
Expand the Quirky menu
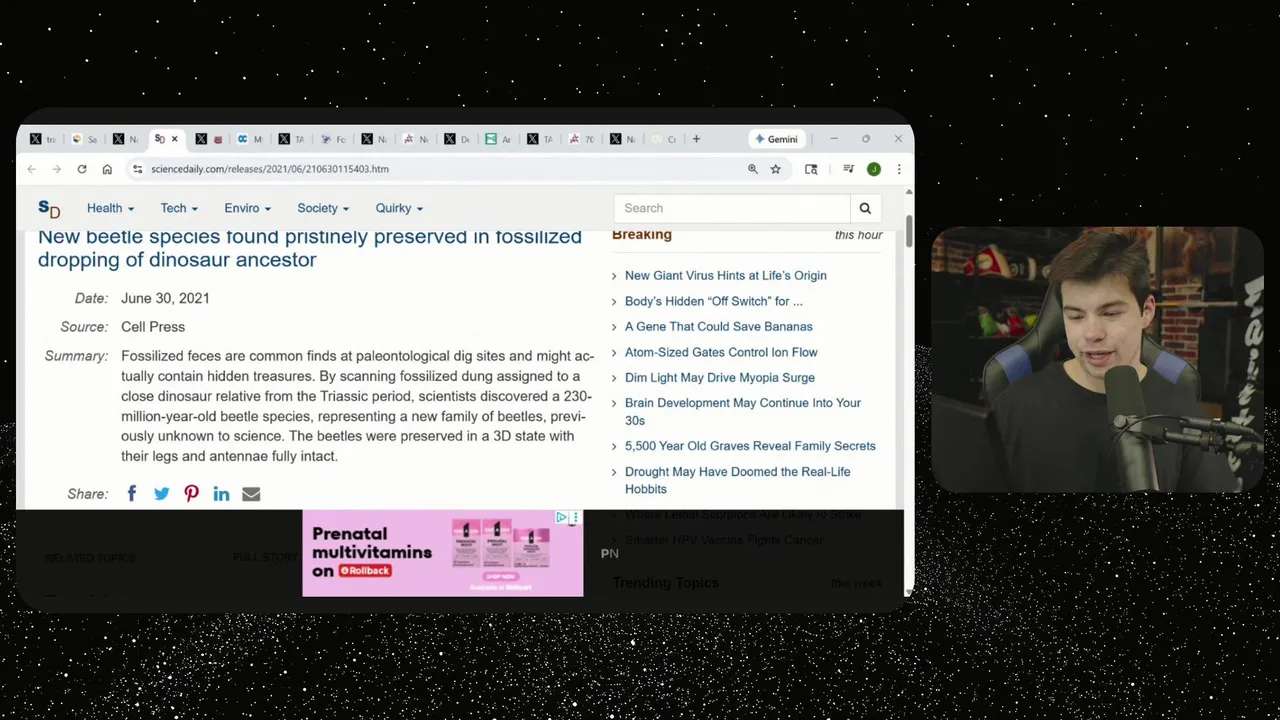[399, 208]
